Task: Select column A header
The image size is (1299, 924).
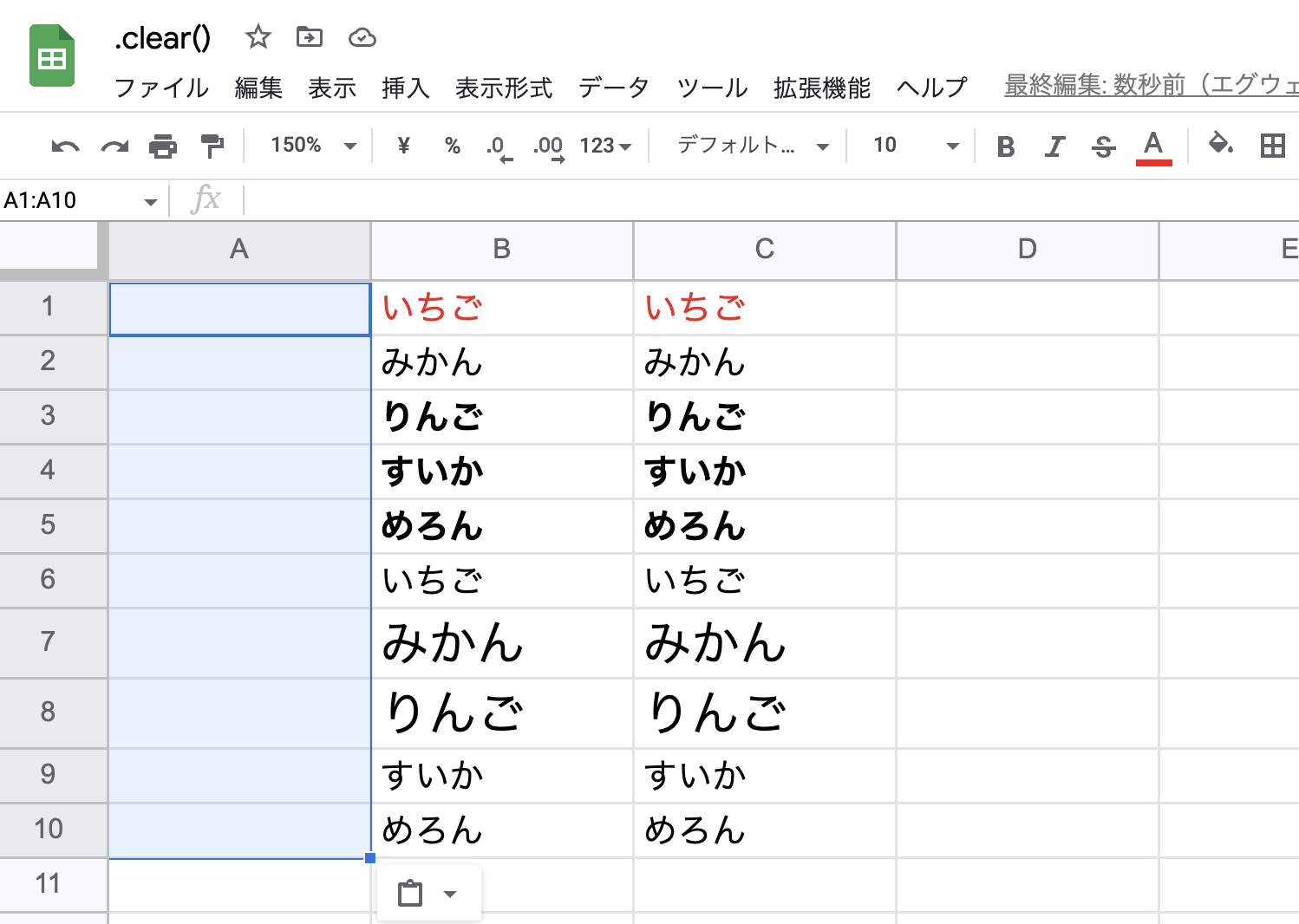Action: click(x=239, y=250)
